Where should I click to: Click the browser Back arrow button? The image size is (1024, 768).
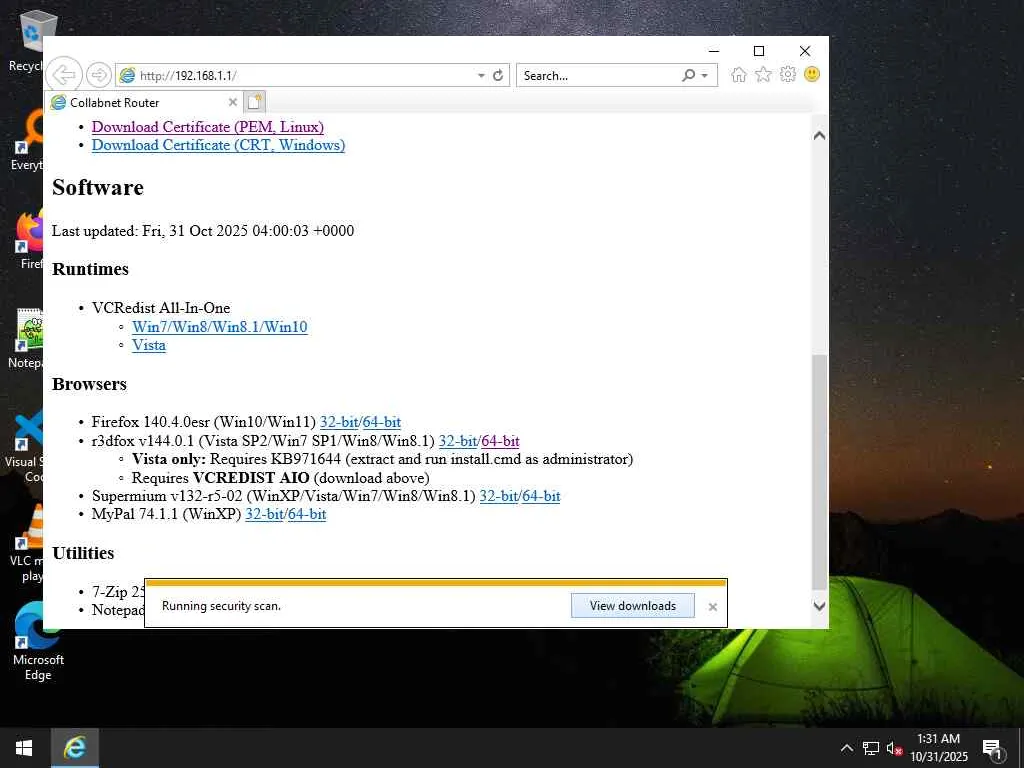click(64, 75)
